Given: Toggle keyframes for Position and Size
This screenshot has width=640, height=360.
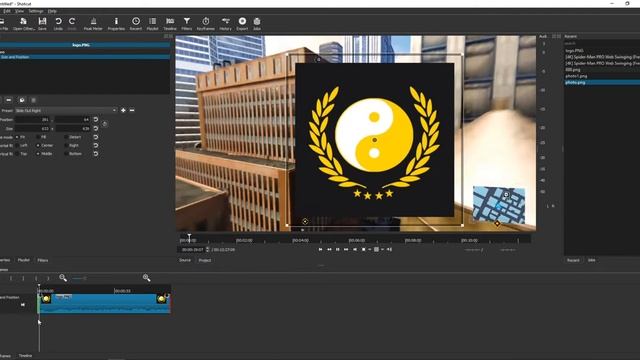Looking at the screenshot, I should pos(104,124).
